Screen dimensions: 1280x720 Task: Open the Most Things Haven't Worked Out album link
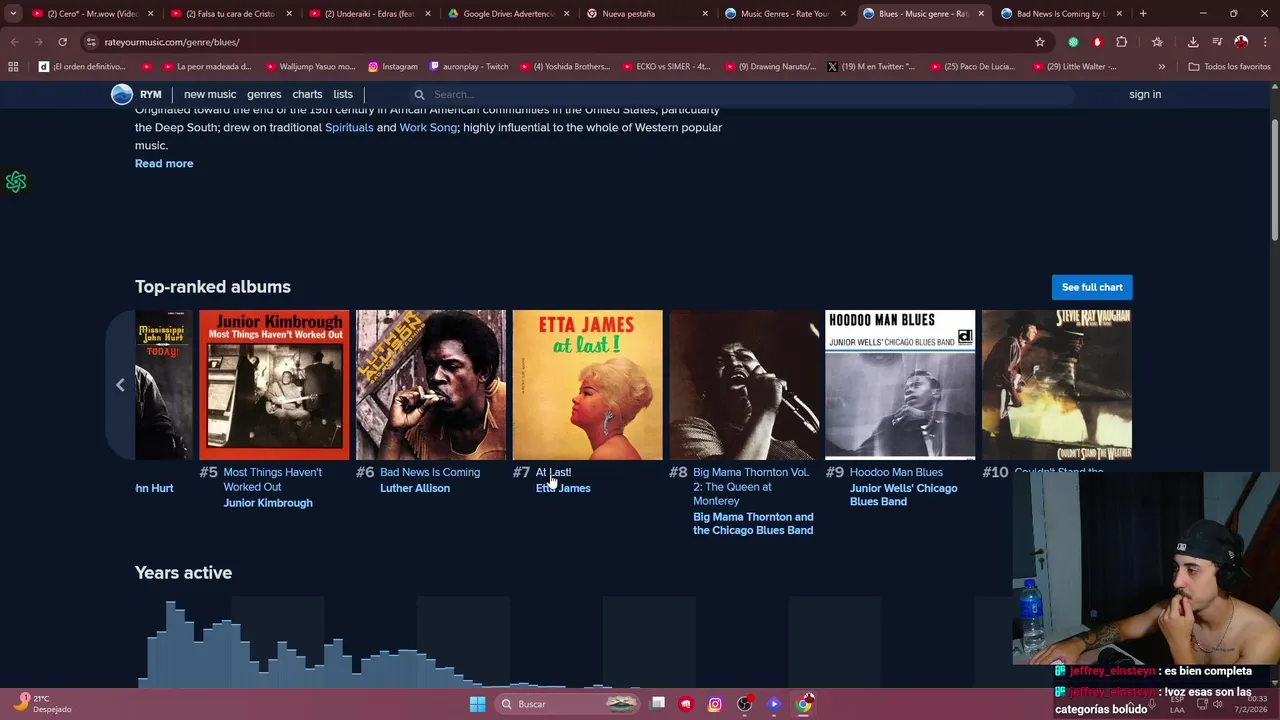(272, 479)
